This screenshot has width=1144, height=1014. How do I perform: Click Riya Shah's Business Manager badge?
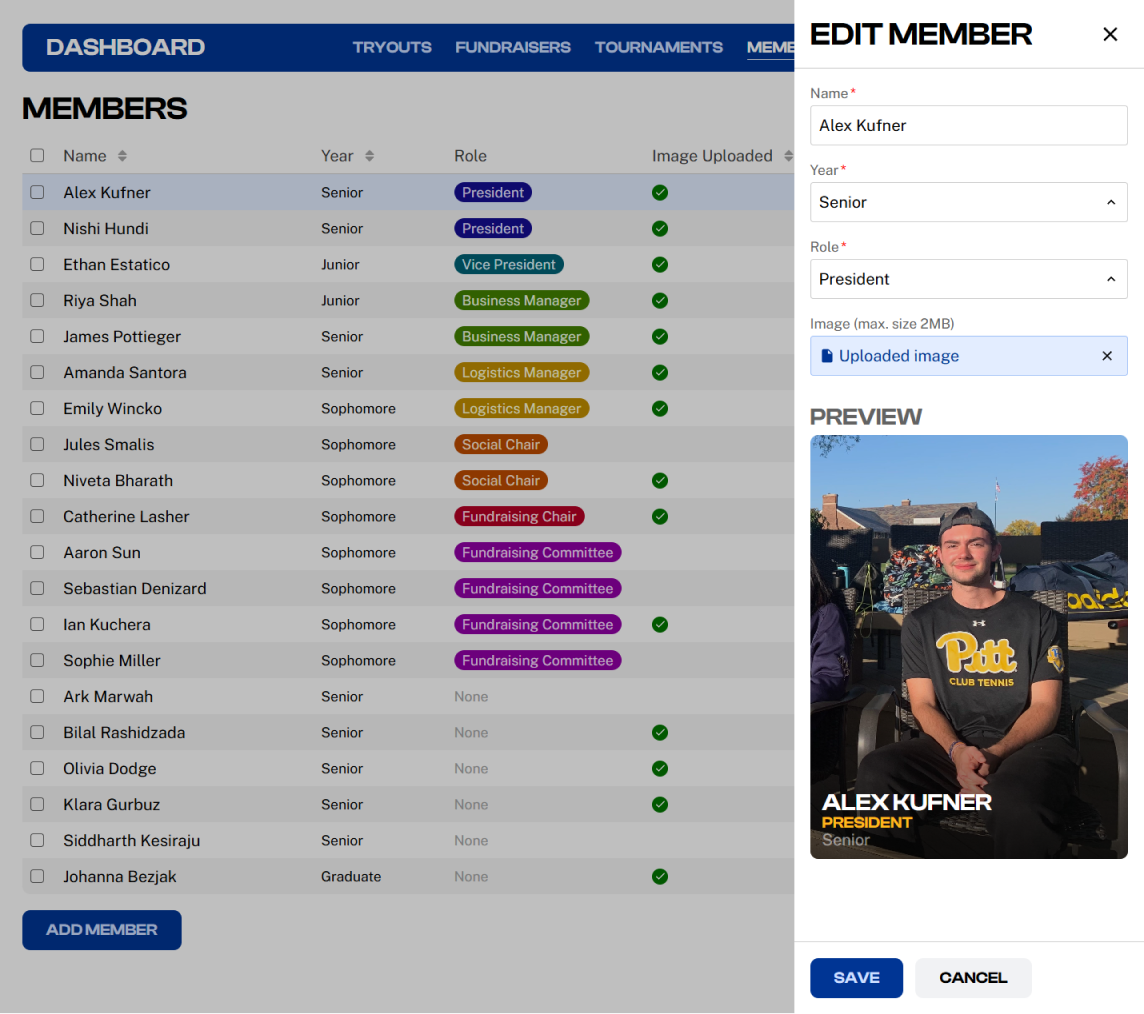coord(521,301)
